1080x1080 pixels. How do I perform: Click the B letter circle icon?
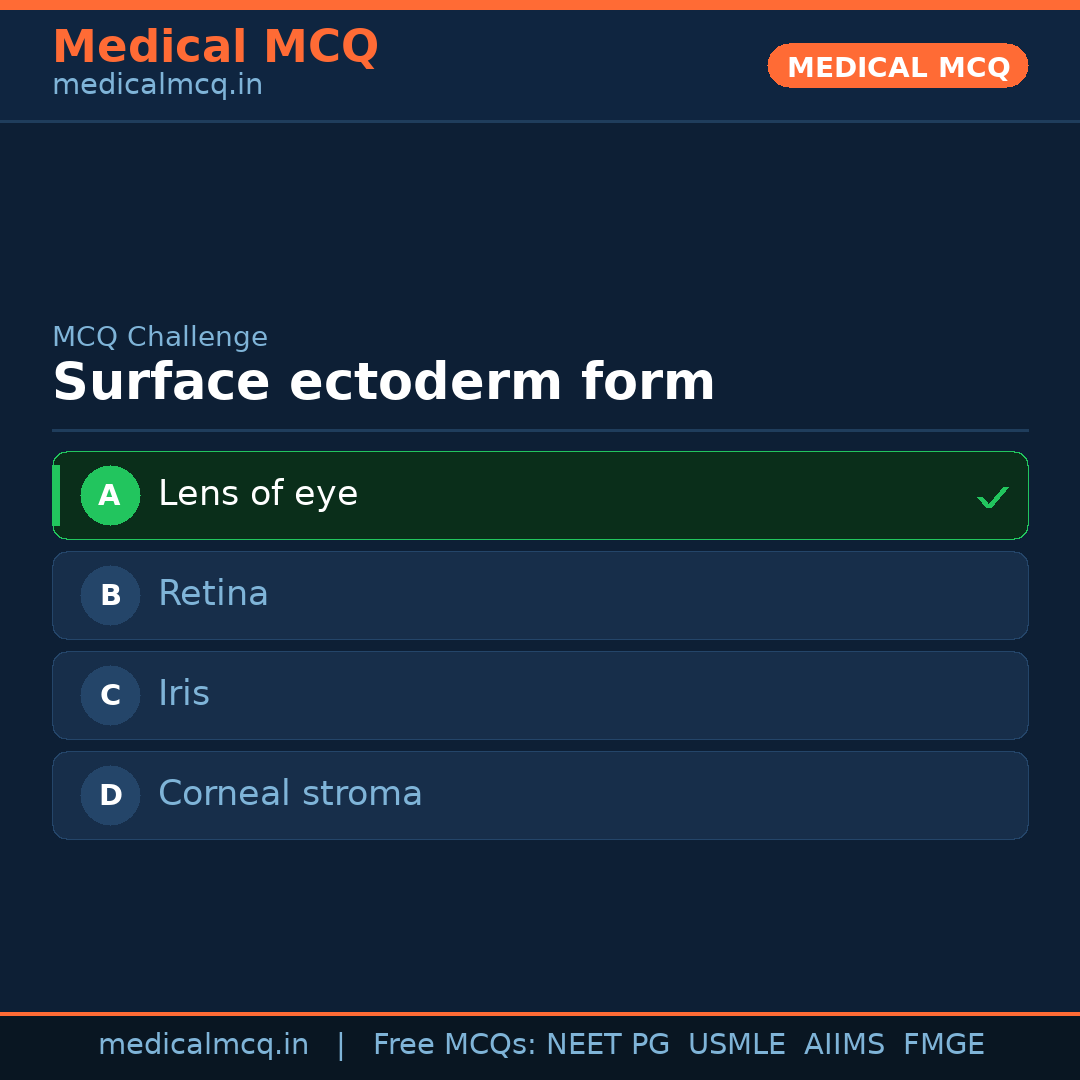[x=110, y=595]
